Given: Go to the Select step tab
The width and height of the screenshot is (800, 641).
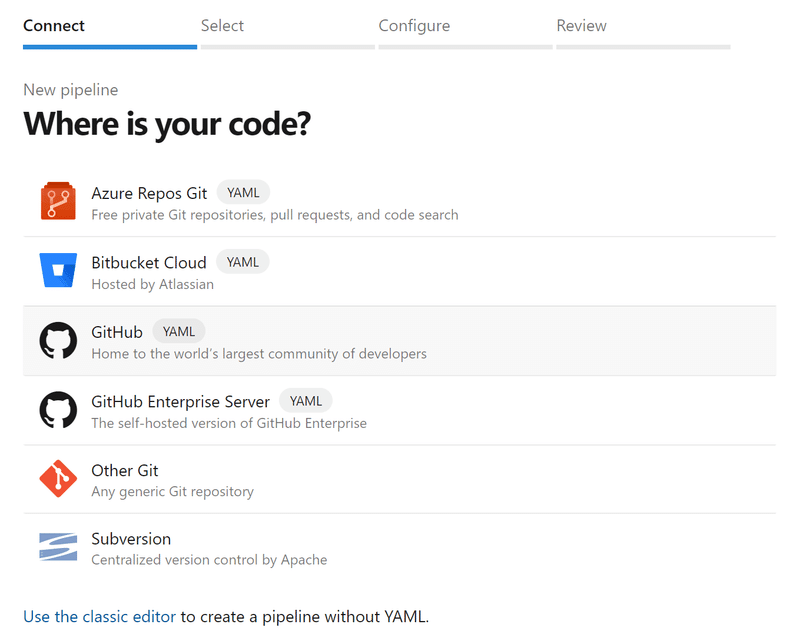Looking at the screenshot, I should (x=222, y=26).
